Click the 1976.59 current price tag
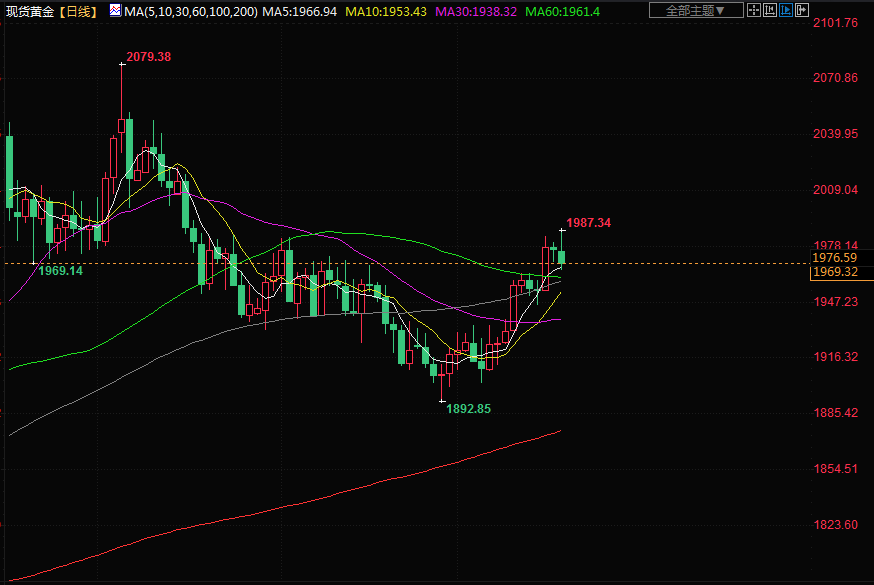This screenshot has width=874, height=585. pos(834,258)
